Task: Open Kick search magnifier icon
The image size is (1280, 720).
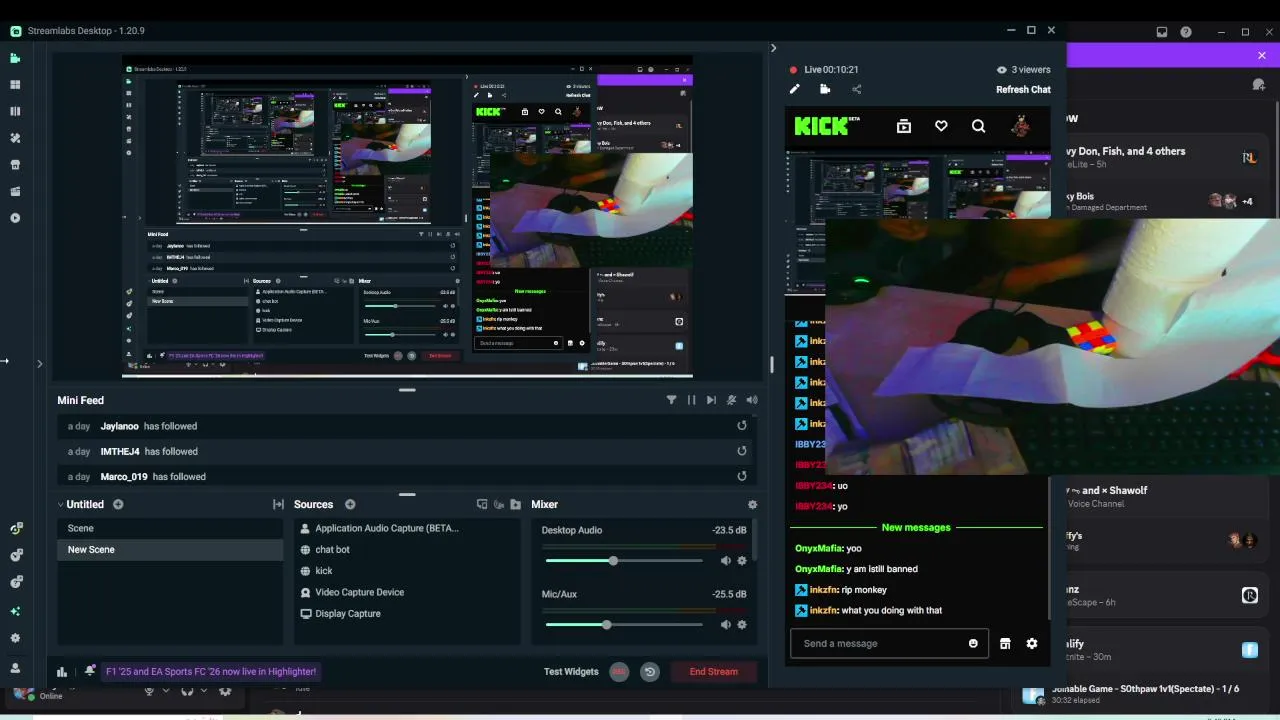Action: [x=979, y=126]
